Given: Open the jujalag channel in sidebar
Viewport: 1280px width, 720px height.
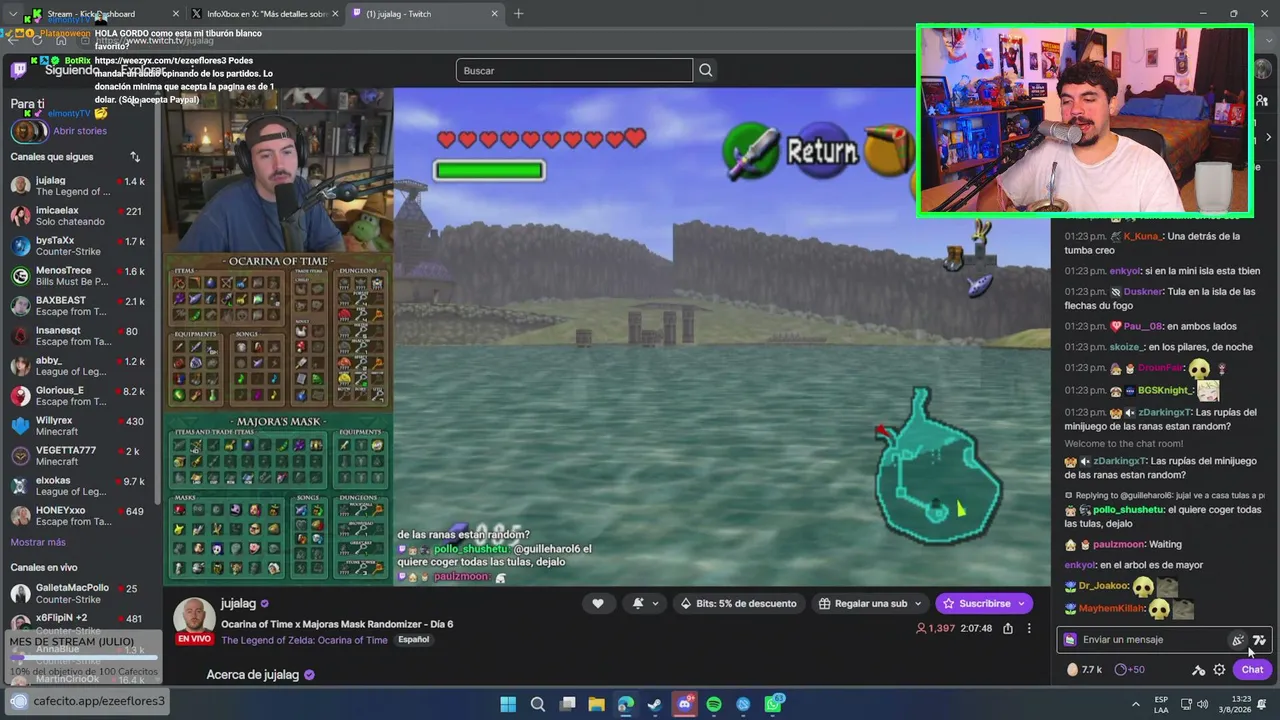Looking at the screenshot, I should [x=78, y=186].
